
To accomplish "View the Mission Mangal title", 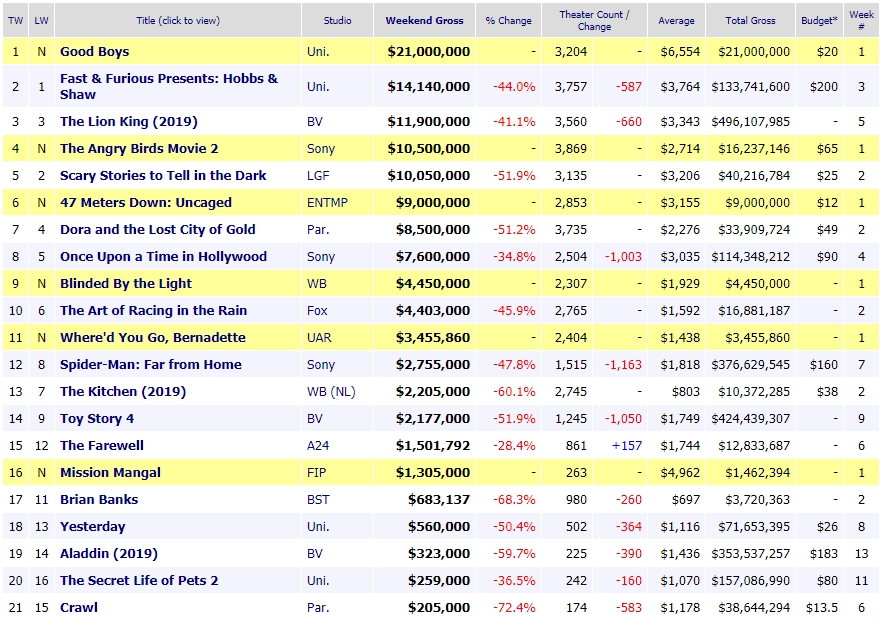I will point(110,473).
